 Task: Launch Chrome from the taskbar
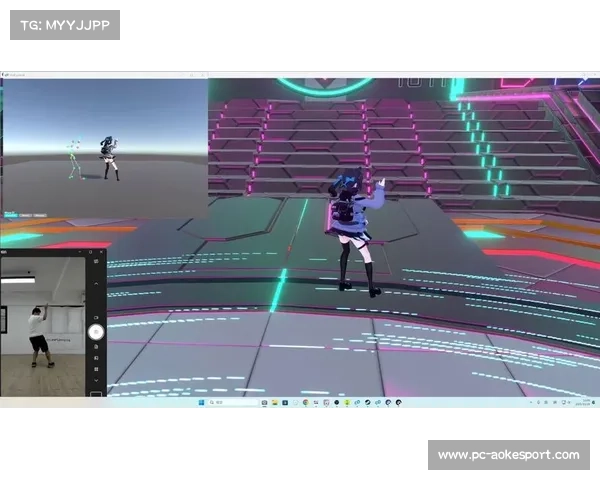305,403
